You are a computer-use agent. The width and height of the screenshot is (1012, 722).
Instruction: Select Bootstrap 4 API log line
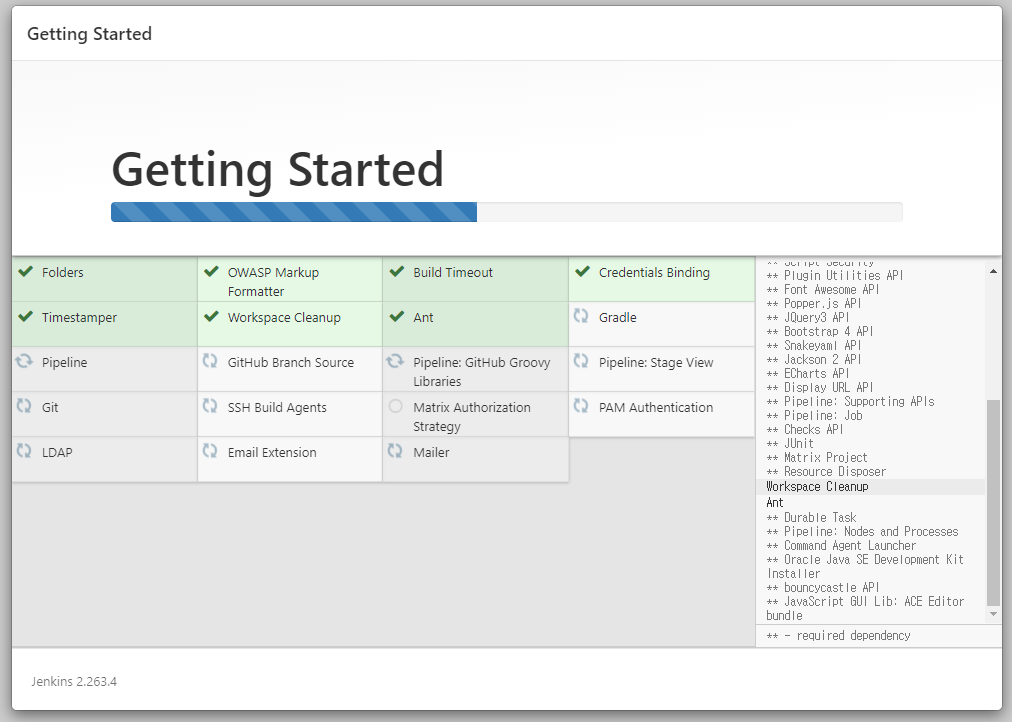tap(820, 332)
